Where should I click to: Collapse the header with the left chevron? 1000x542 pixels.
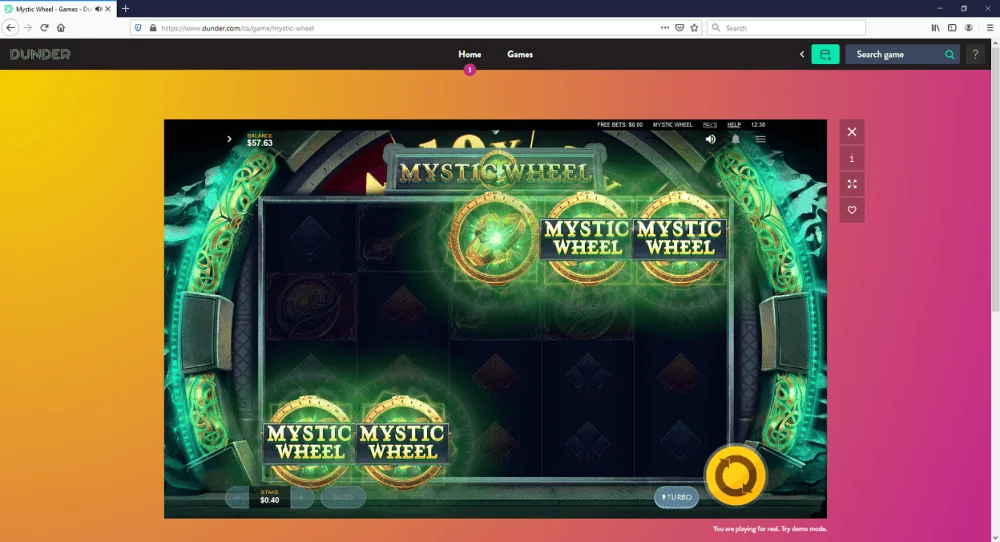point(802,54)
